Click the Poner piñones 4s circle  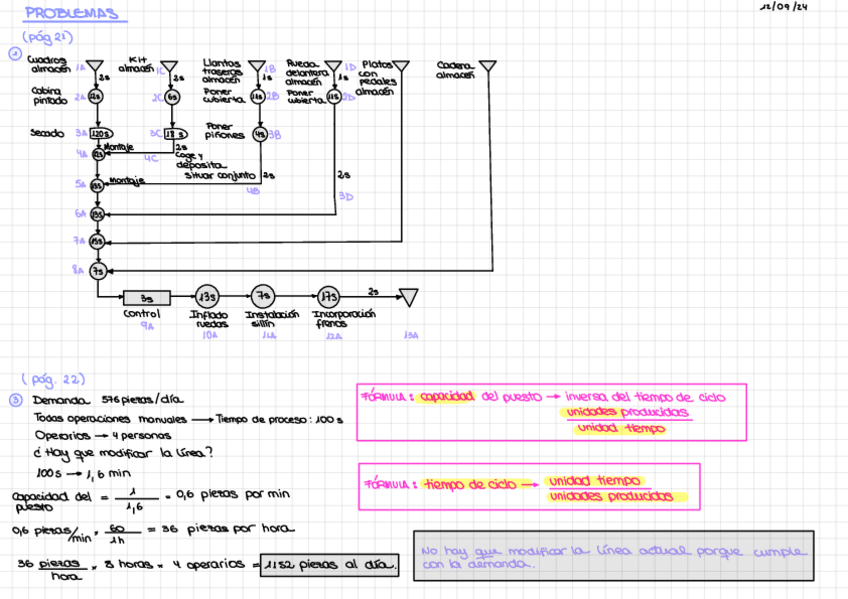point(259,134)
